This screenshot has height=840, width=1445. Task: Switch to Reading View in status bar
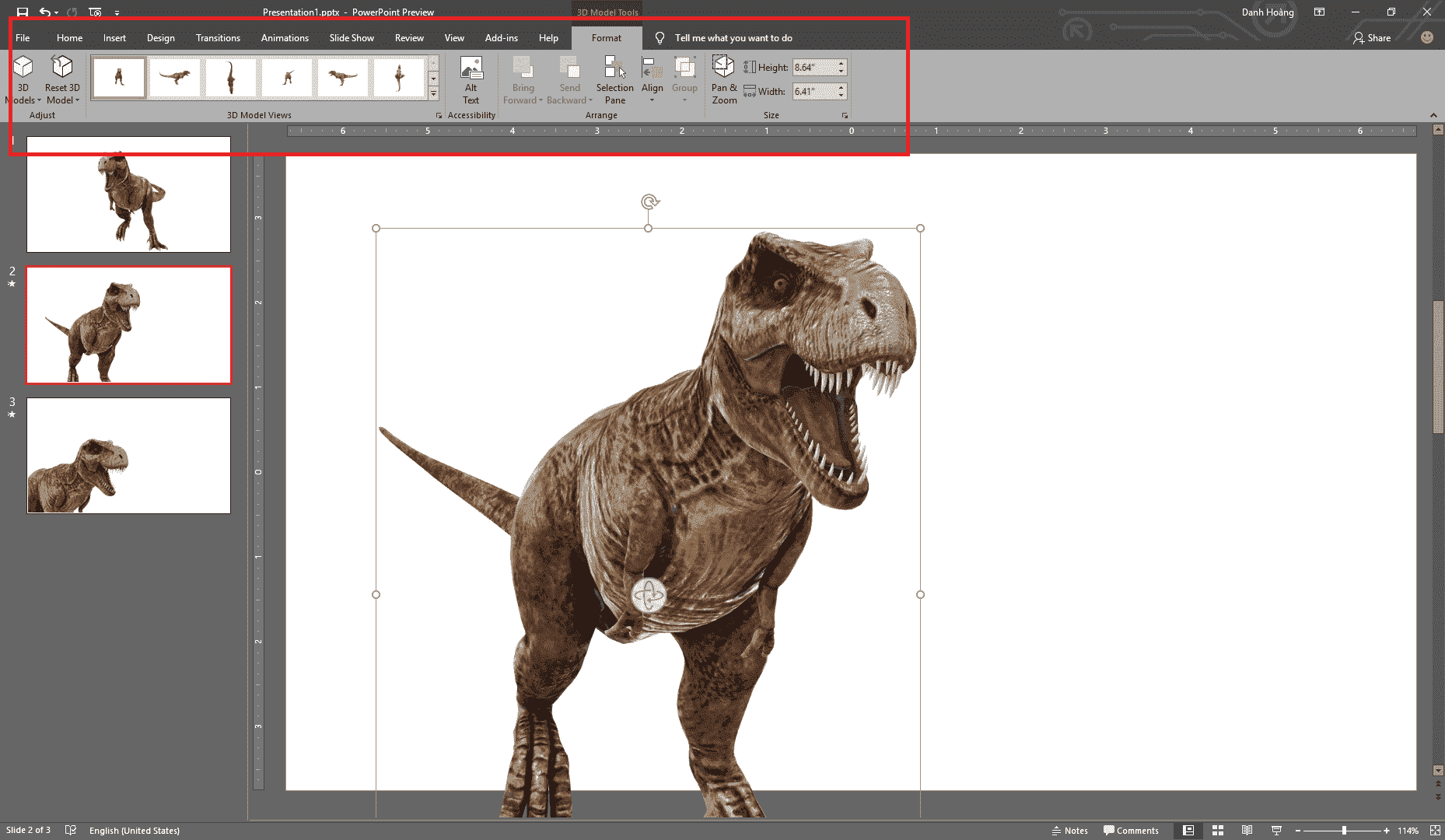point(1247,831)
